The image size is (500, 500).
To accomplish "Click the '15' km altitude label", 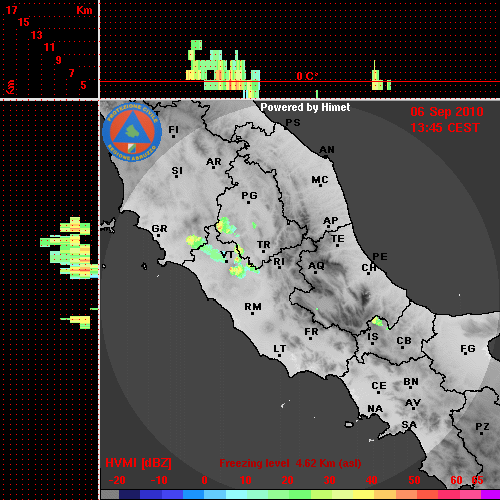I will pyautogui.click(x=24, y=22).
